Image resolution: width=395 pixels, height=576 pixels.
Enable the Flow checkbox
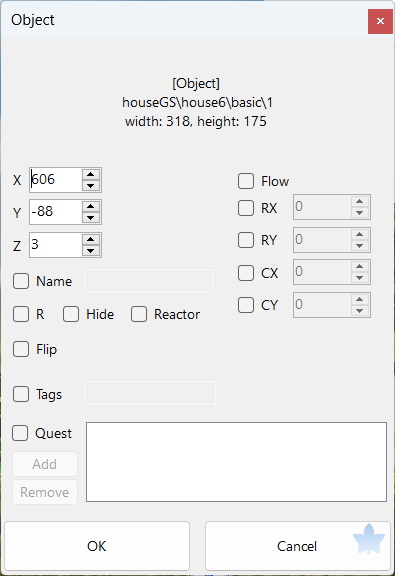(x=246, y=181)
